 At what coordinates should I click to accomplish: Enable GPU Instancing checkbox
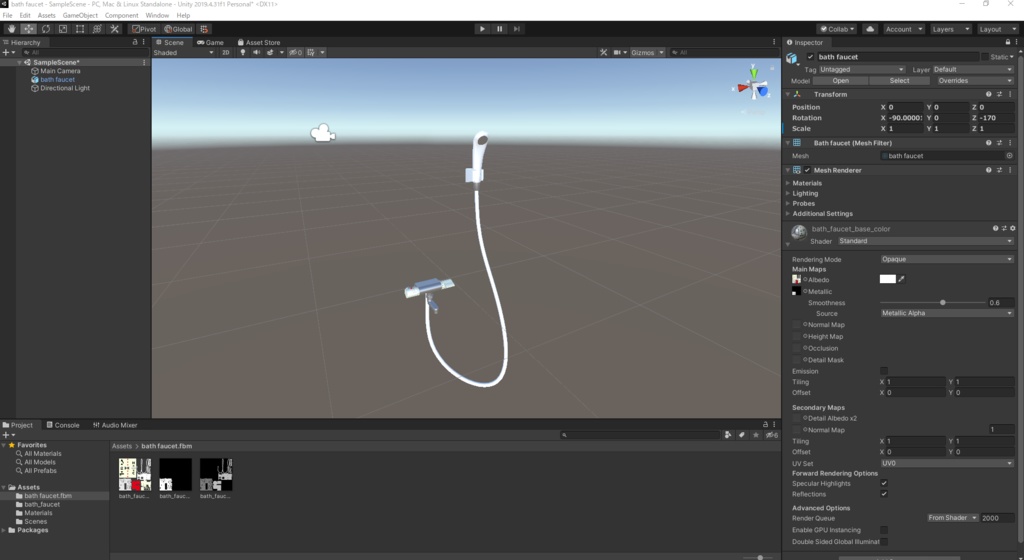pos(884,530)
